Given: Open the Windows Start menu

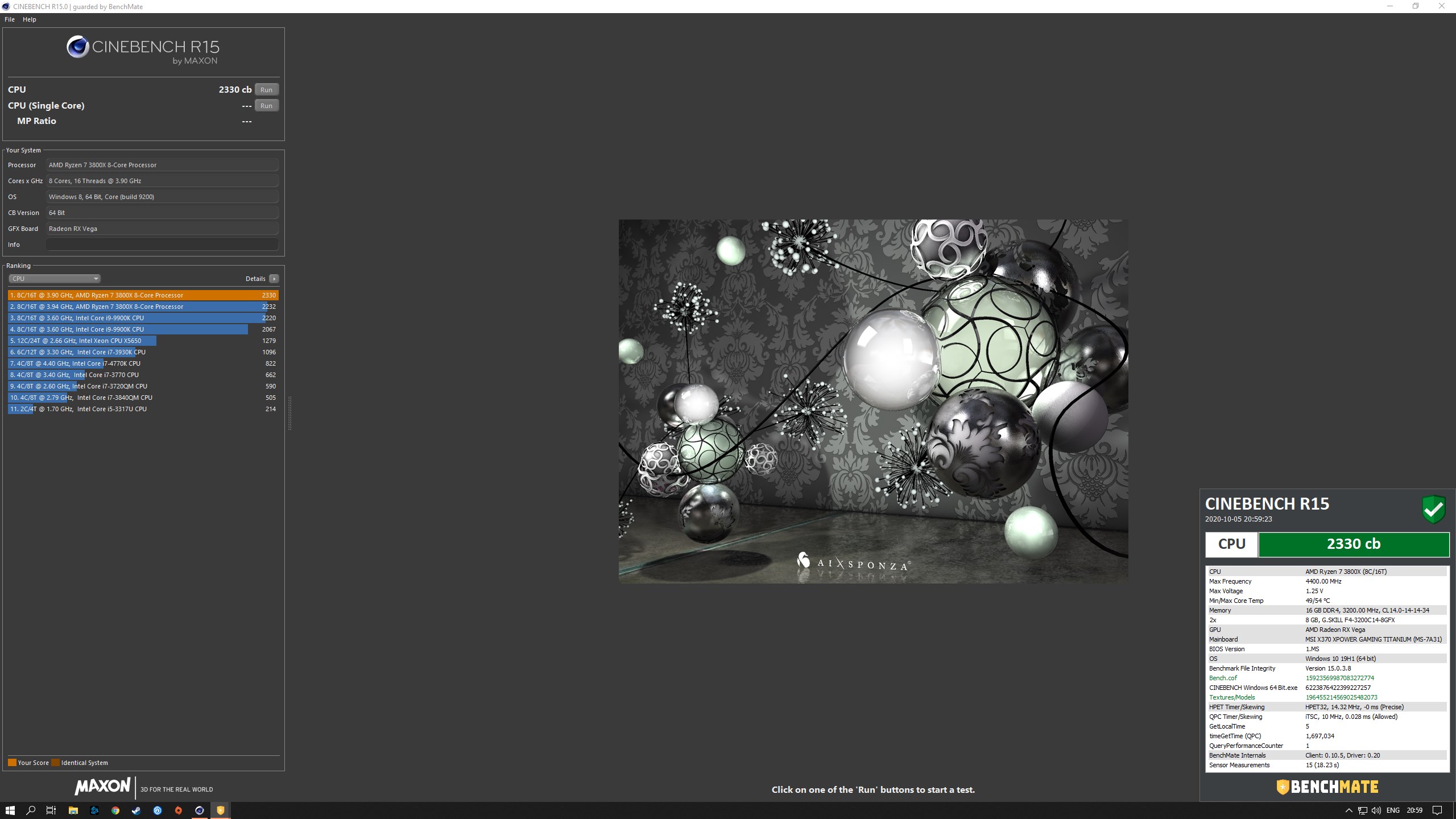Looking at the screenshot, I should [10, 810].
